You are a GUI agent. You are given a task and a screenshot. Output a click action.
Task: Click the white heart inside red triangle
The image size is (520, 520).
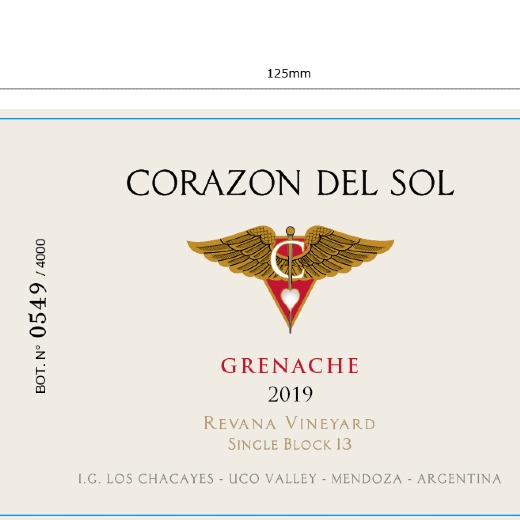pyautogui.click(x=290, y=299)
